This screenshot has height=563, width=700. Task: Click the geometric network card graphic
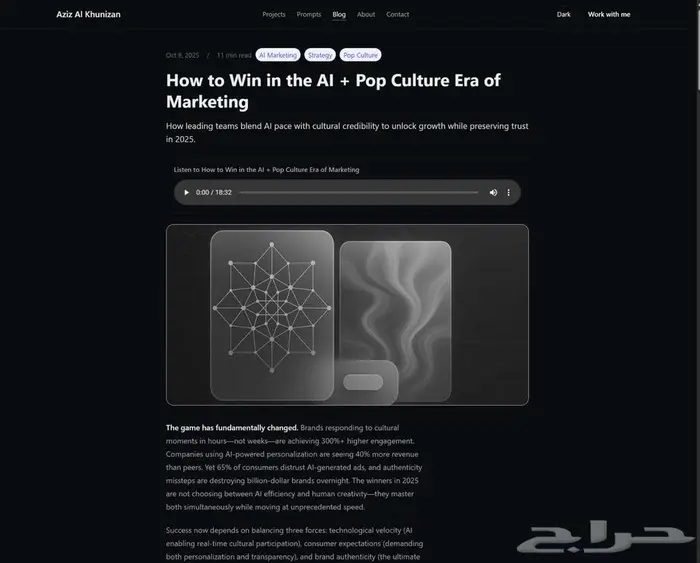(272, 315)
